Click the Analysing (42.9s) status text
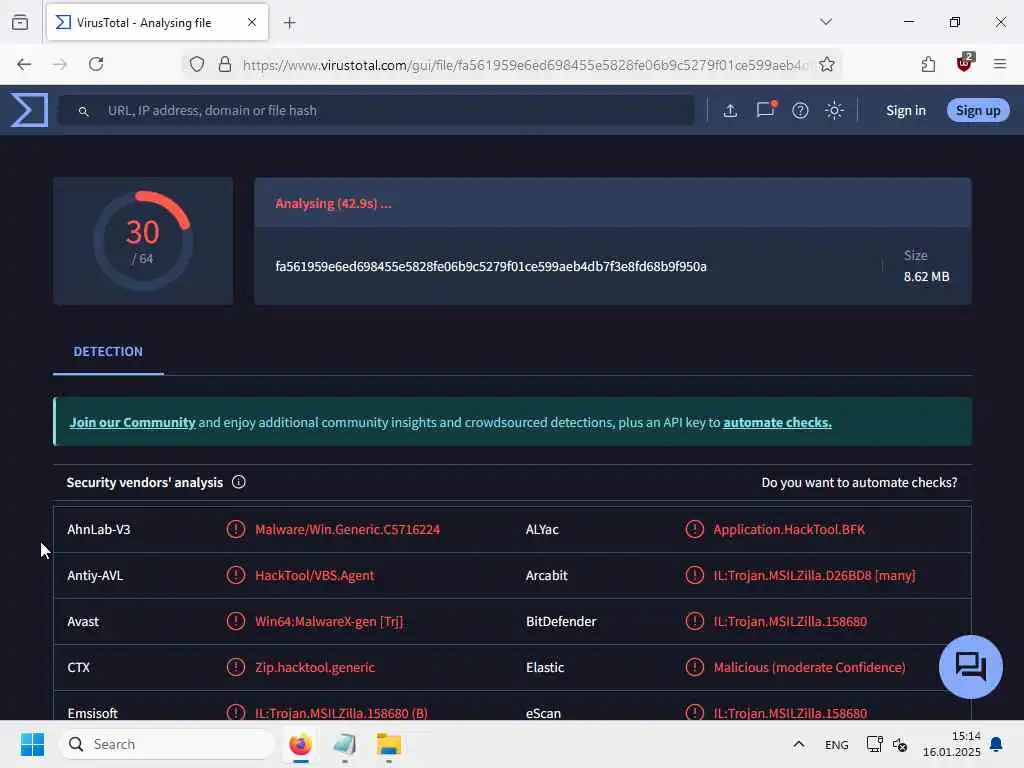The height and width of the screenshot is (768, 1024). click(x=333, y=204)
